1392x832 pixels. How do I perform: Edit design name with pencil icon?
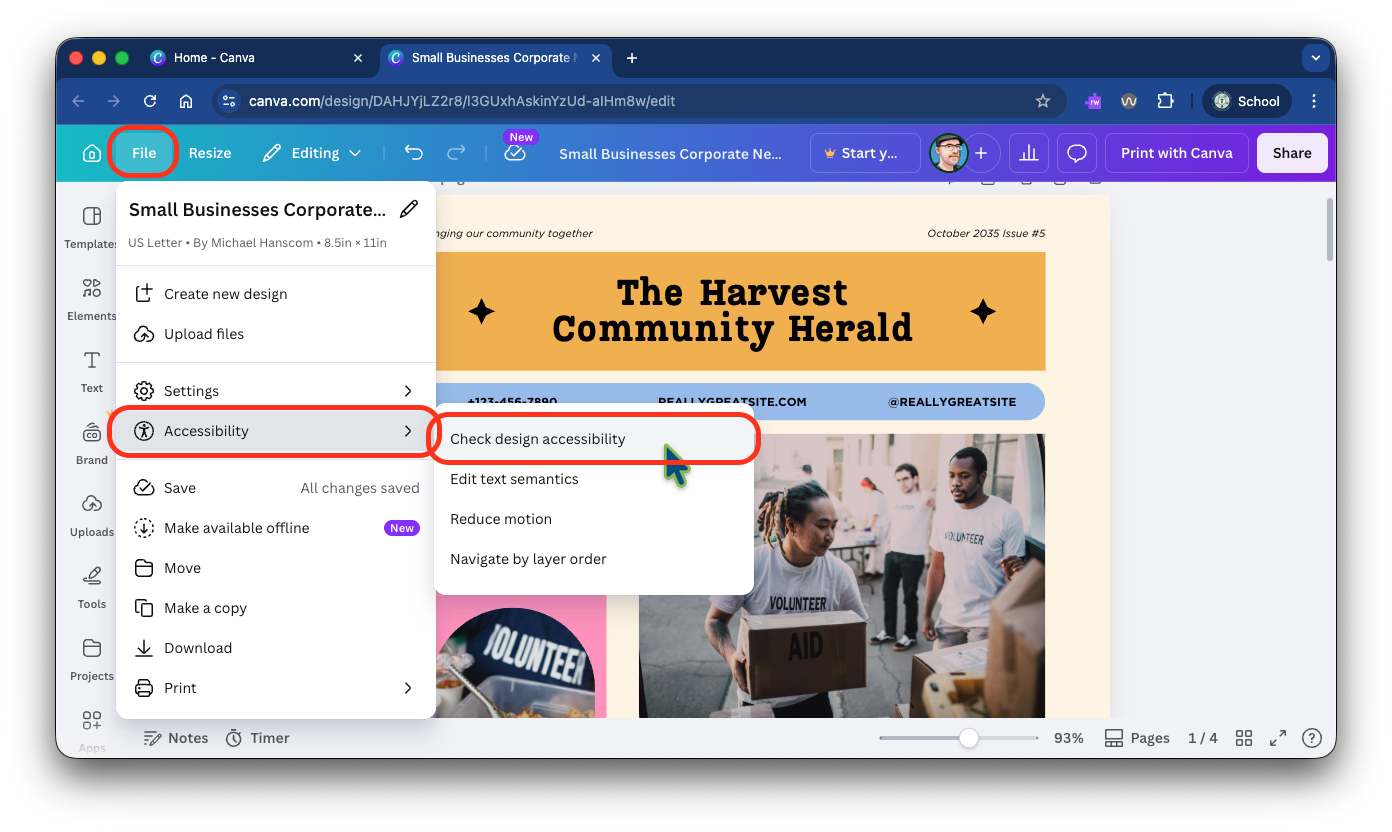tap(409, 209)
